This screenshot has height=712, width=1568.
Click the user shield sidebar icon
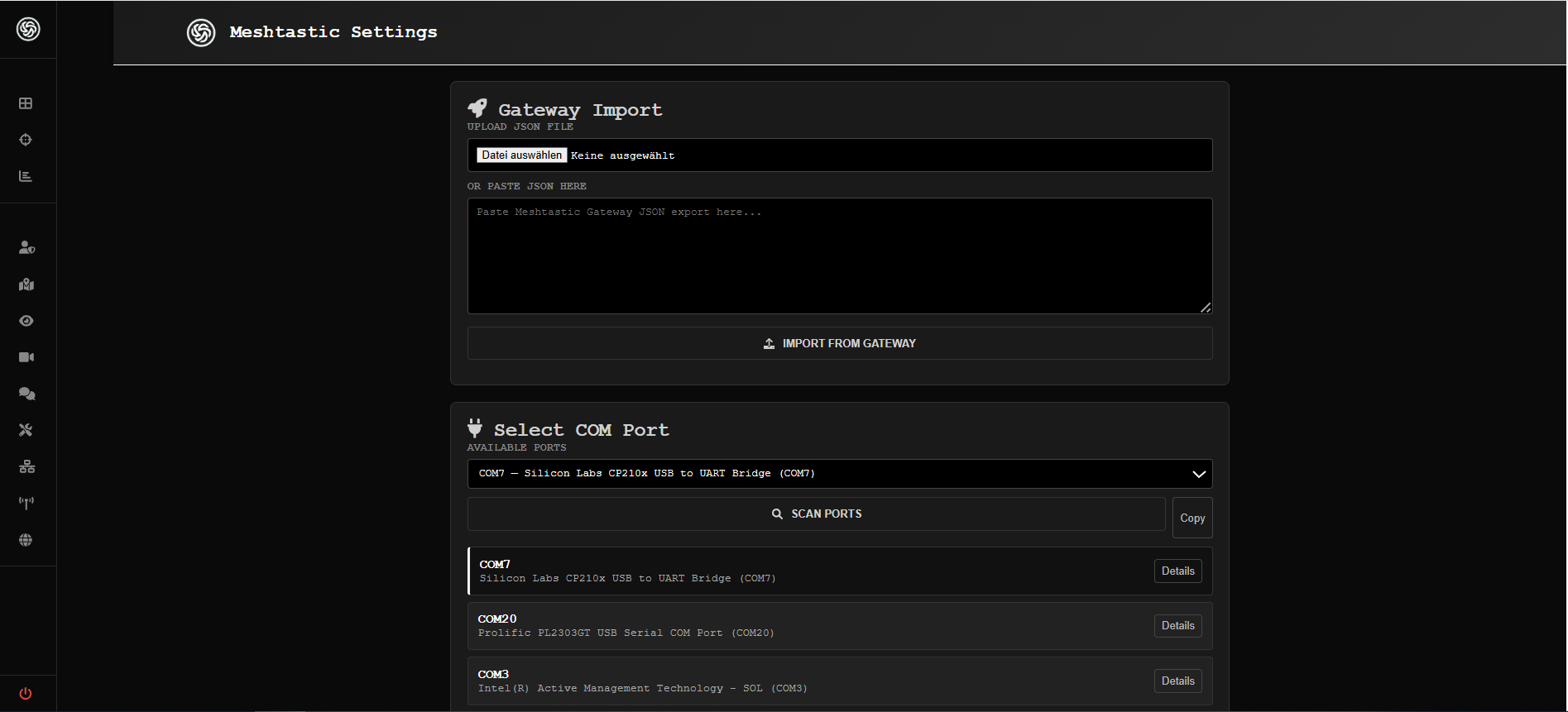point(26,247)
